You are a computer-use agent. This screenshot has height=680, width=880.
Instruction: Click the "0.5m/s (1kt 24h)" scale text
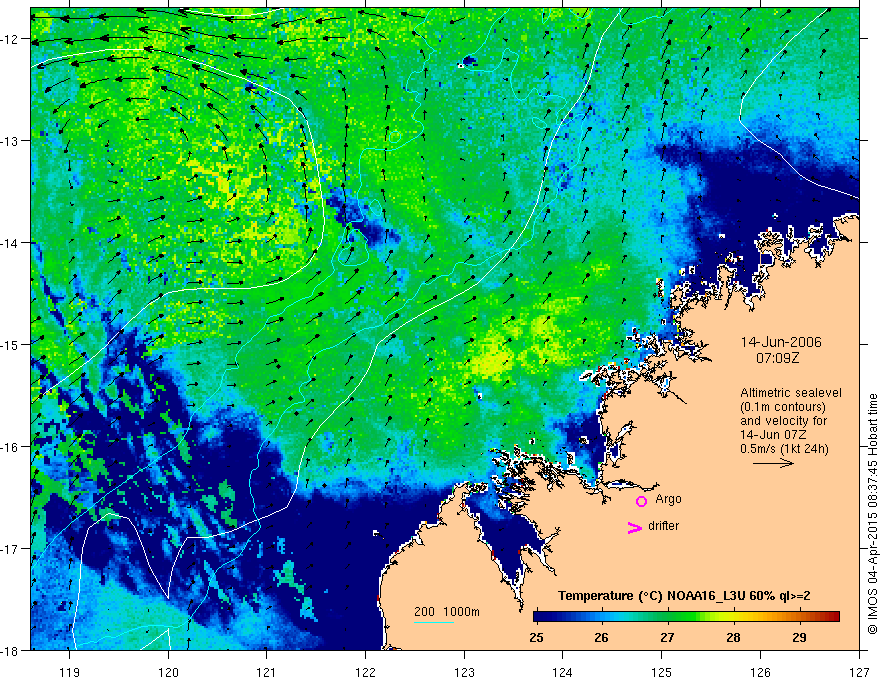tap(785, 449)
